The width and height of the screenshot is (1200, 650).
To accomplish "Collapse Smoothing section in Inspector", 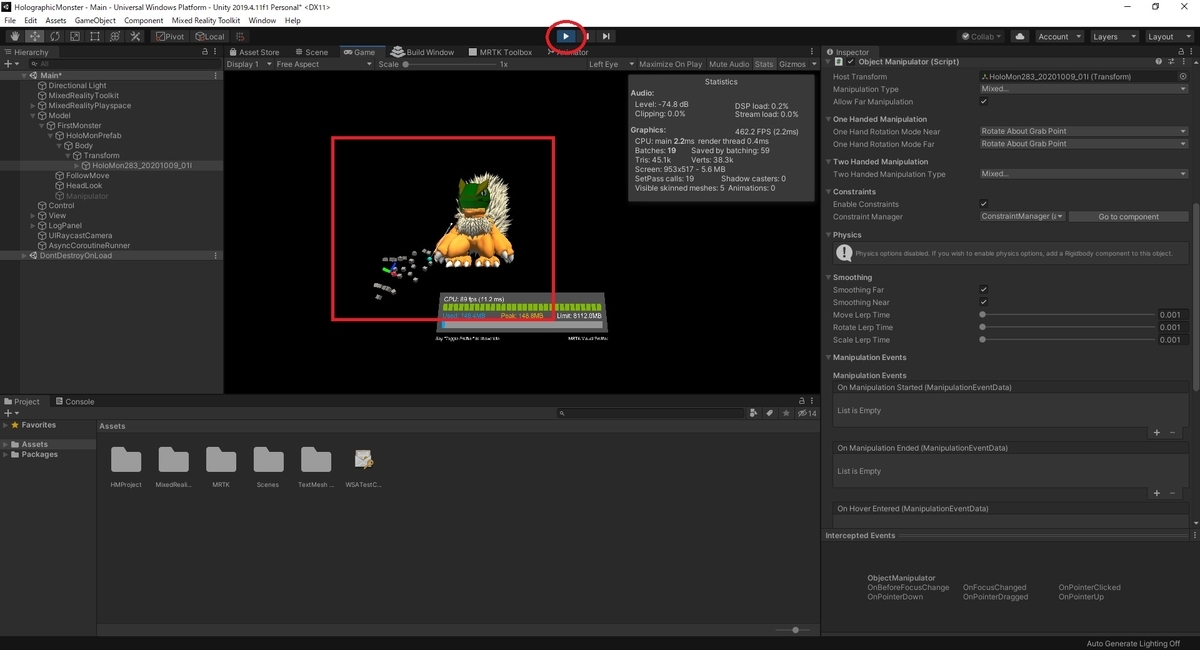I will [x=828, y=277].
